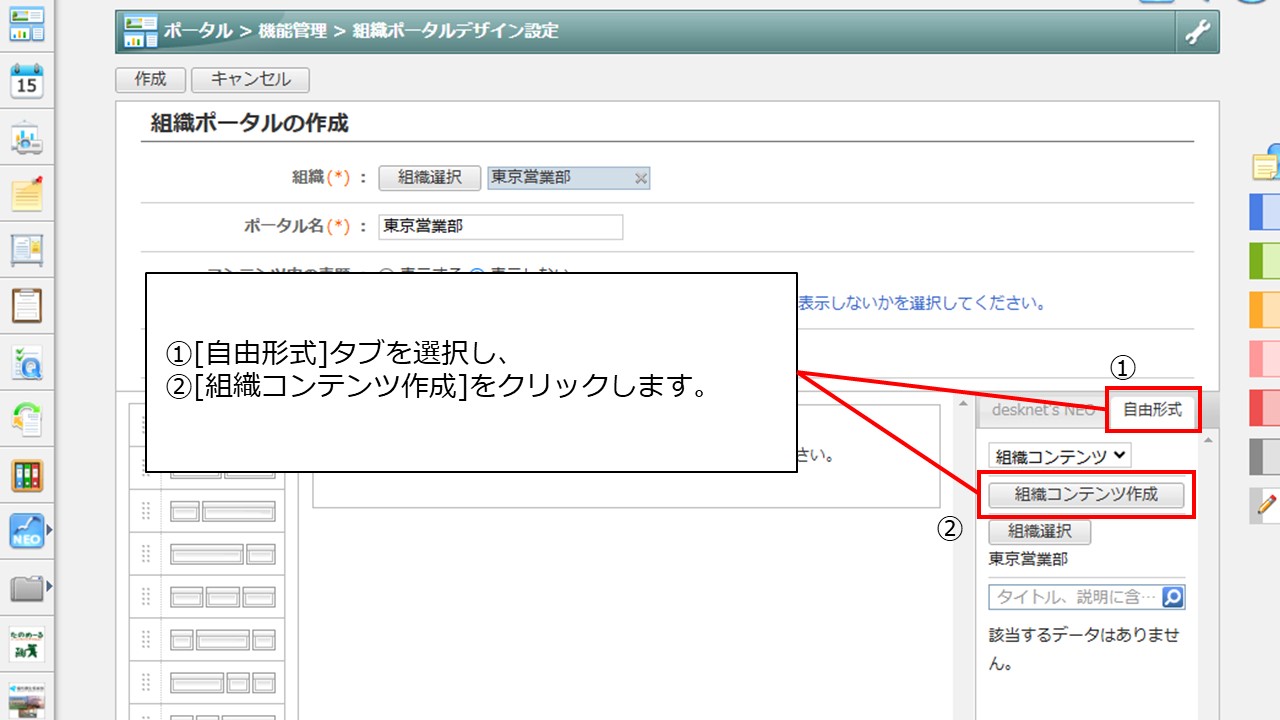Remove 東京営業部 using its X icon
This screenshot has height=720, width=1280.
pos(641,178)
